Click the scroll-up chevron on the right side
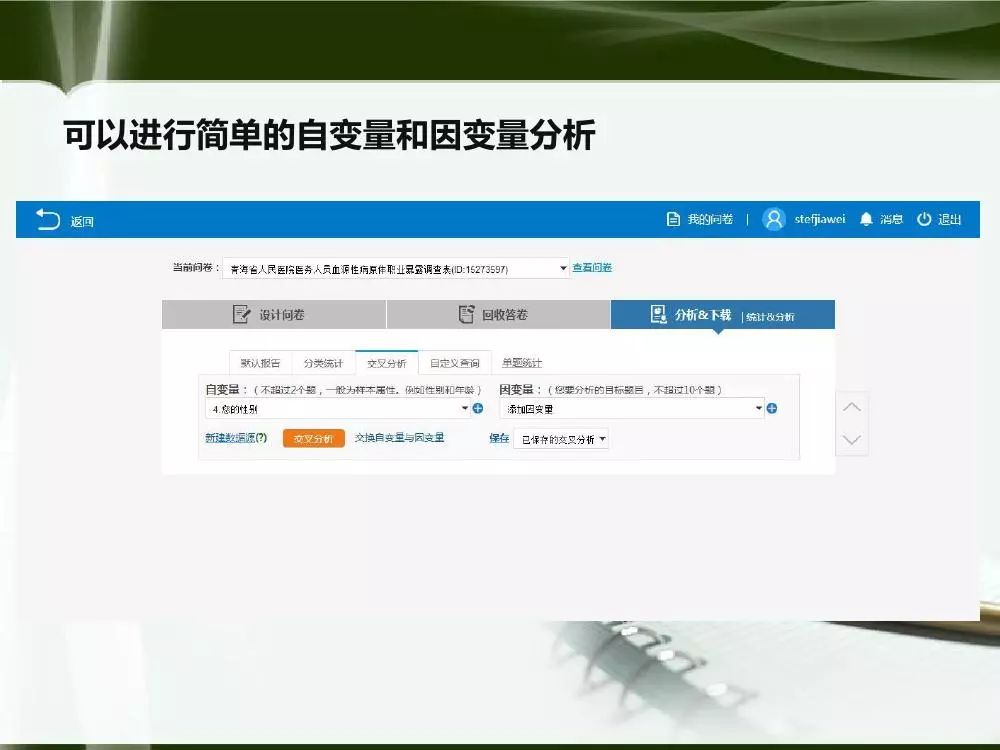Viewport: 1000px width, 750px height. (x=852, y=407)
